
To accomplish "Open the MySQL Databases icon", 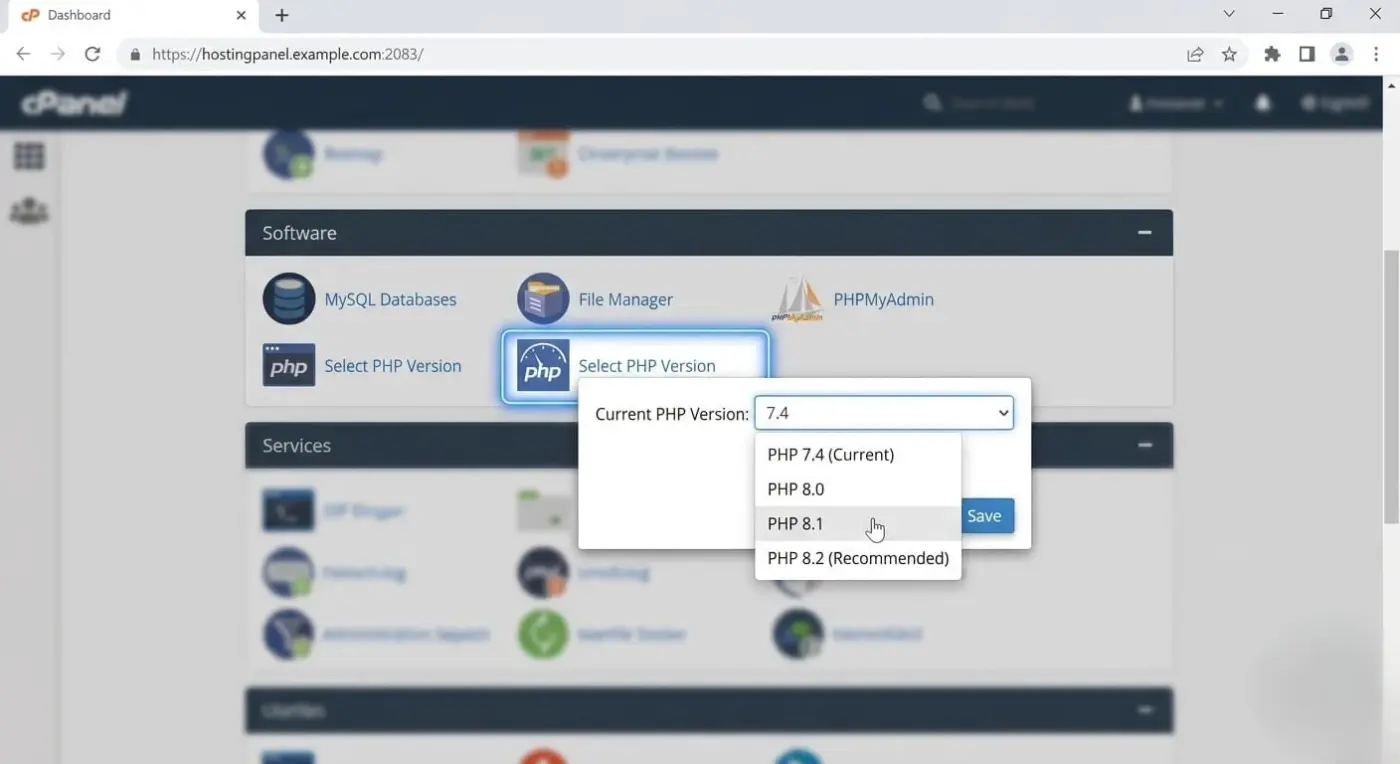I will [x=289, y=299].
